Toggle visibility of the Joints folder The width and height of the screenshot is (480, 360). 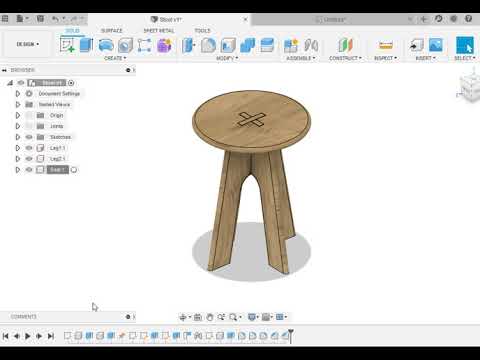click(x=29, y=126)
